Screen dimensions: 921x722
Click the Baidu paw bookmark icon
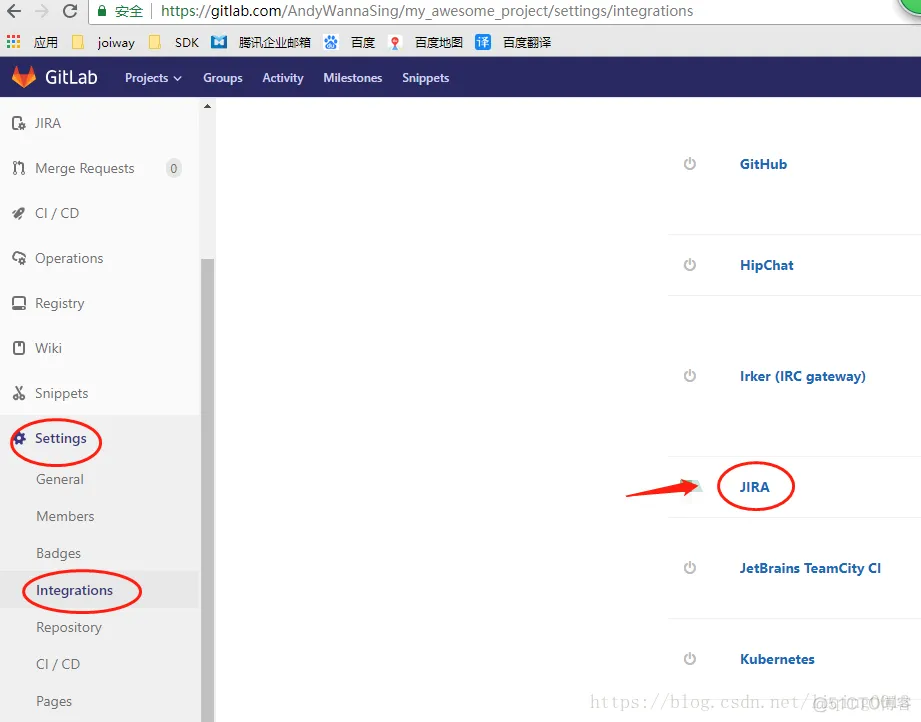pos(331,42)
